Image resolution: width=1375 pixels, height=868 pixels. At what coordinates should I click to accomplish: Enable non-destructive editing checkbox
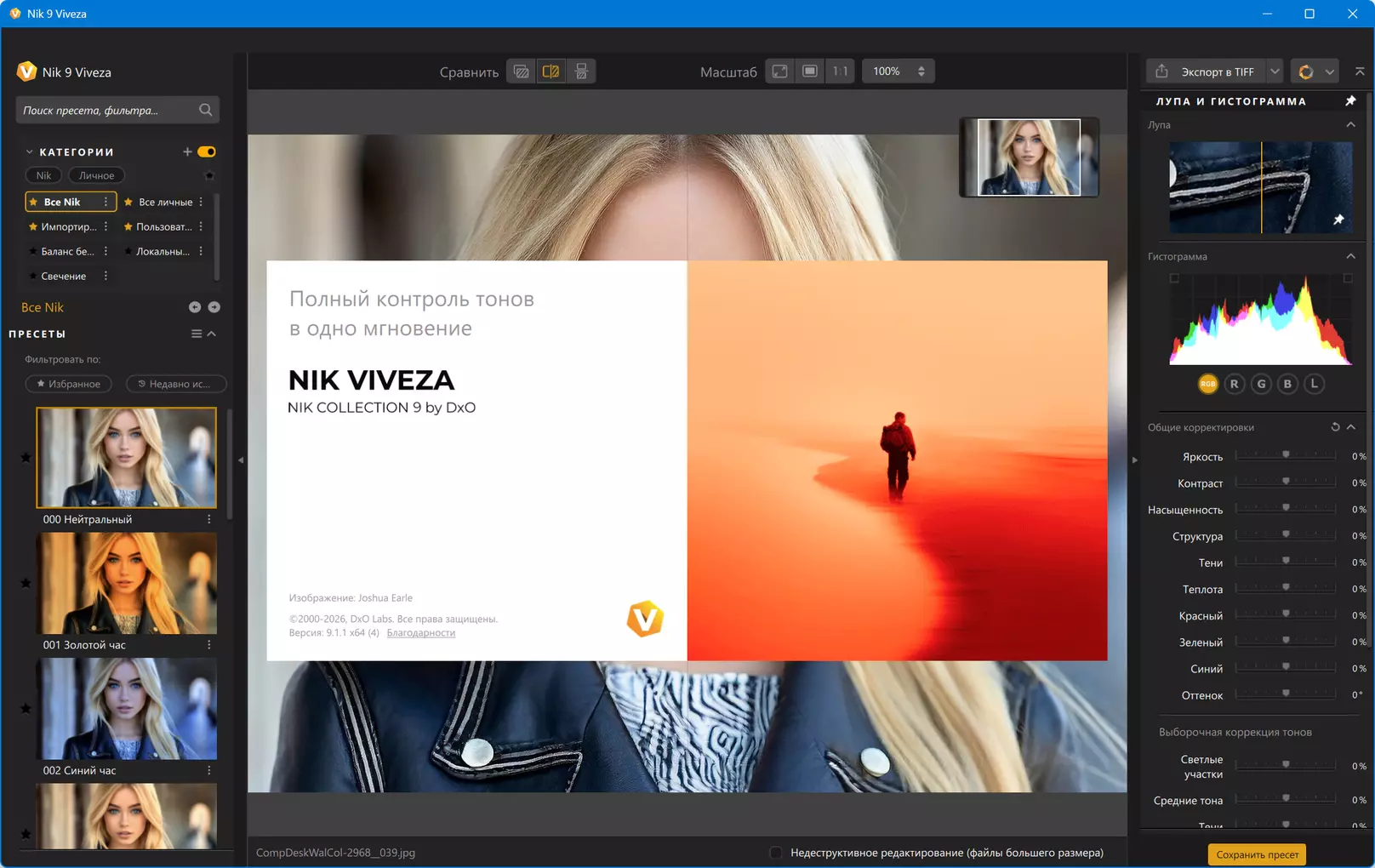coord(776,853)
